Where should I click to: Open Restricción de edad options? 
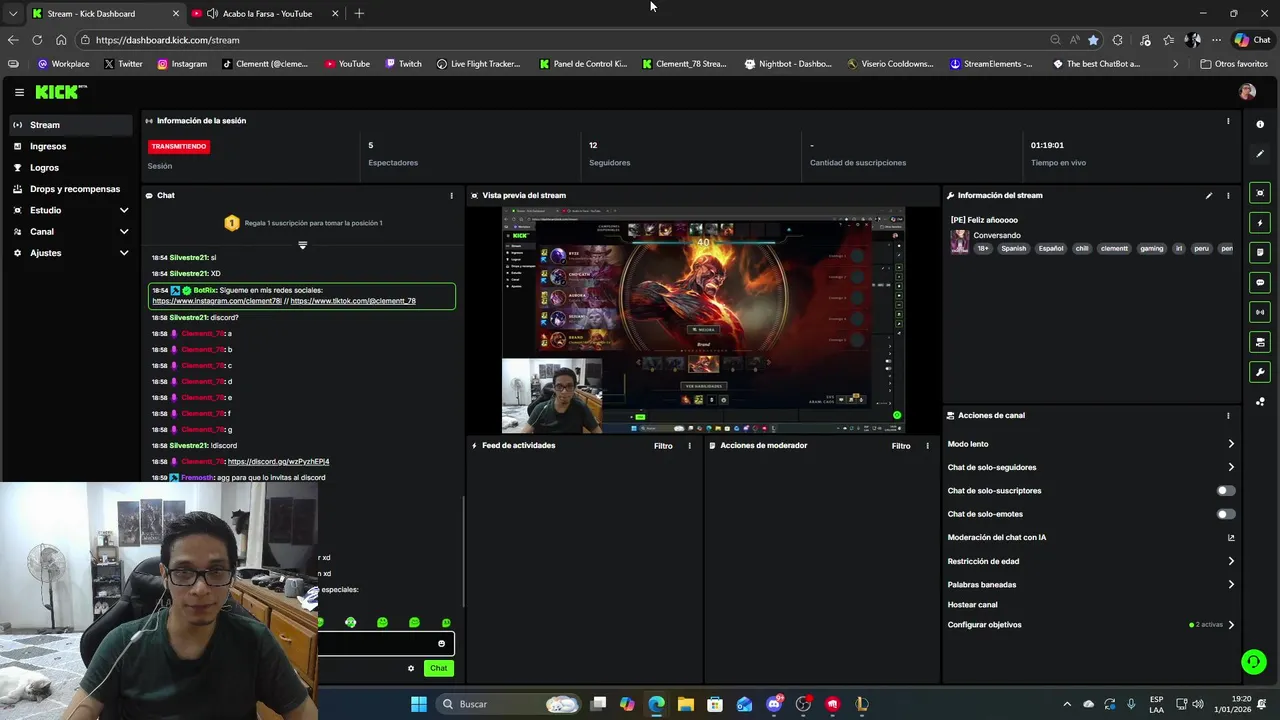[1090, 561]
